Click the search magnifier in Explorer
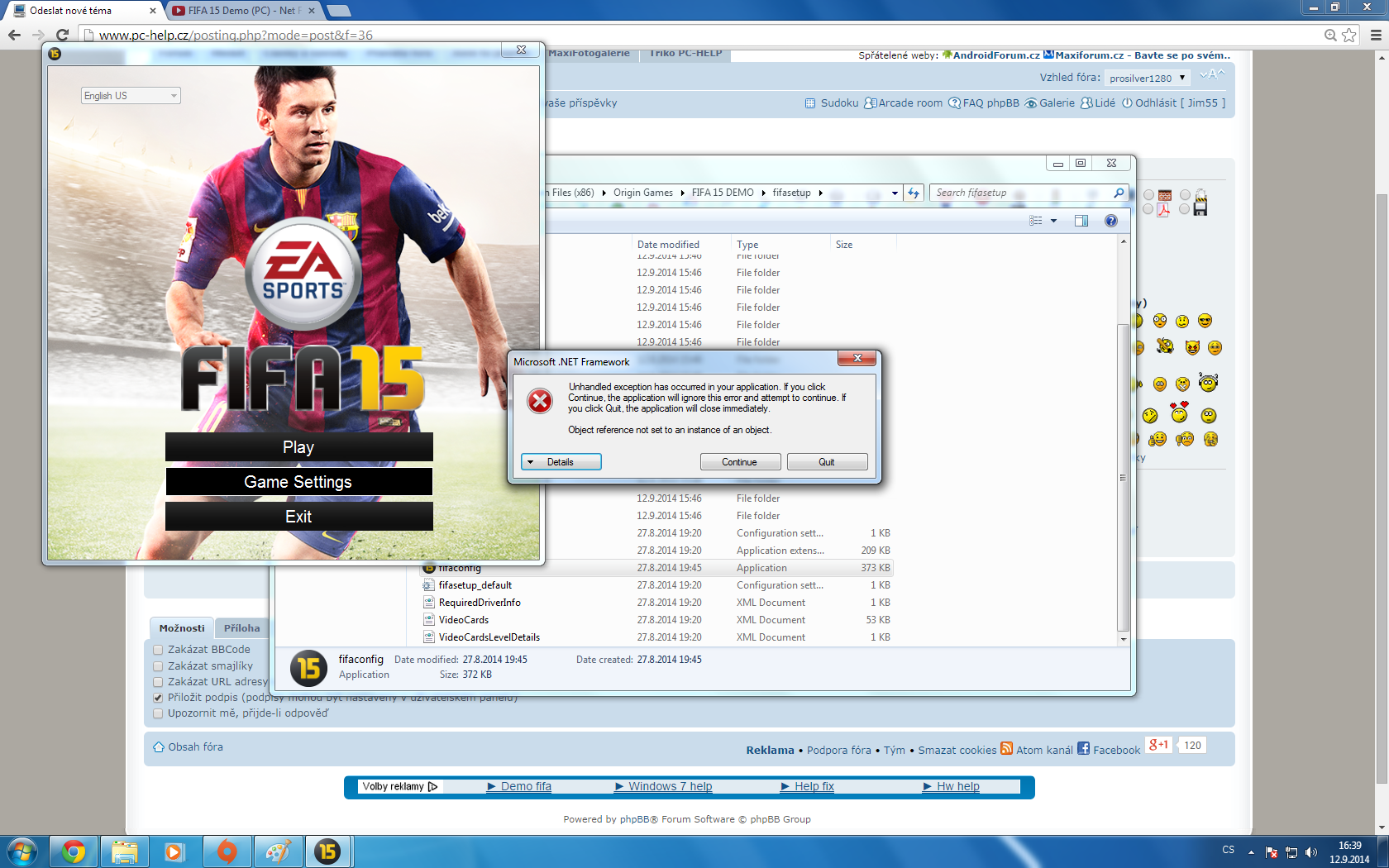The width and height of the screenshot is (1389, 868). [1119, 193]
